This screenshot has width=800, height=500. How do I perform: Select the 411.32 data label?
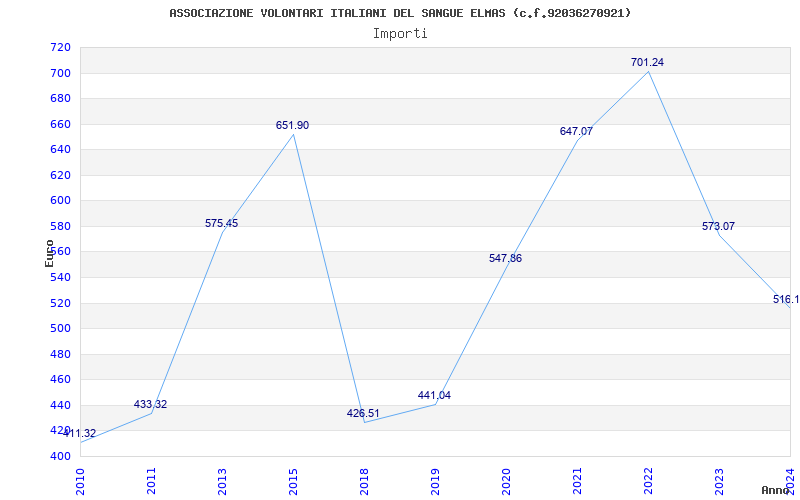coord(80,434)
